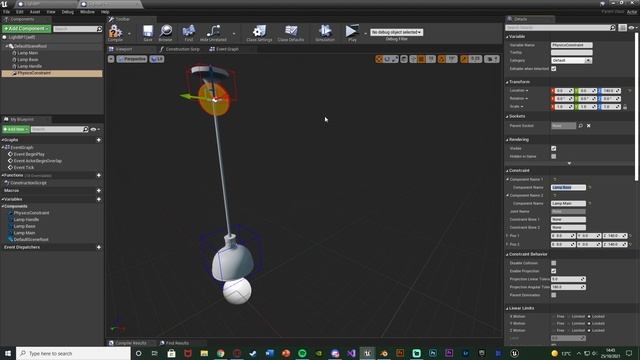Toggle viewport rotation snap icon

[x=442, y=59]
